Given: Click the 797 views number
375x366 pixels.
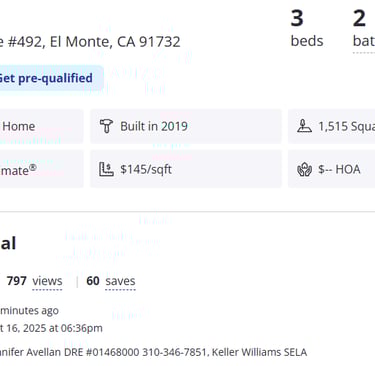Looking at the screenshot, I should 17,281.
